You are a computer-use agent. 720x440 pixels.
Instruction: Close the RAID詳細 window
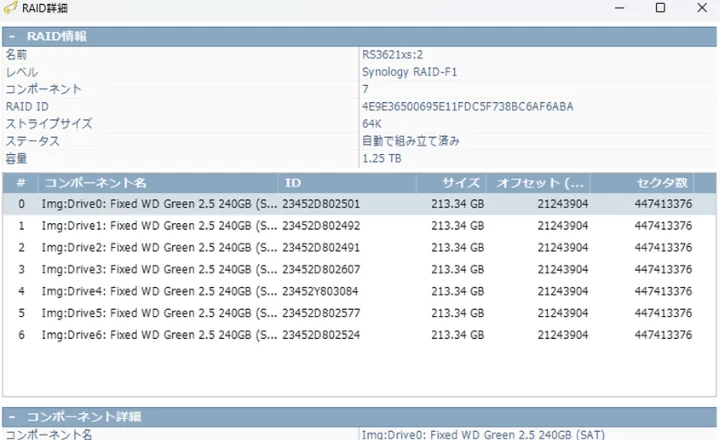click(x=702, y=8)
